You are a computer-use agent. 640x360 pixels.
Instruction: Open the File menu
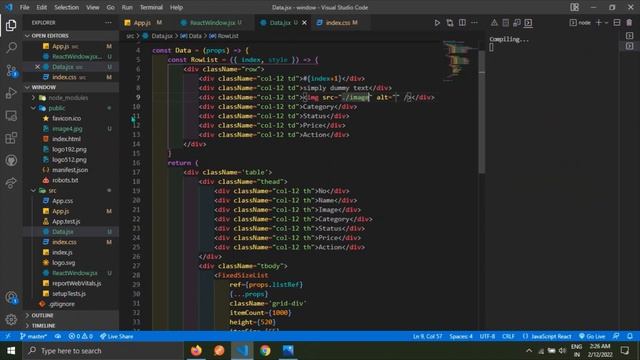click(24, 7)
